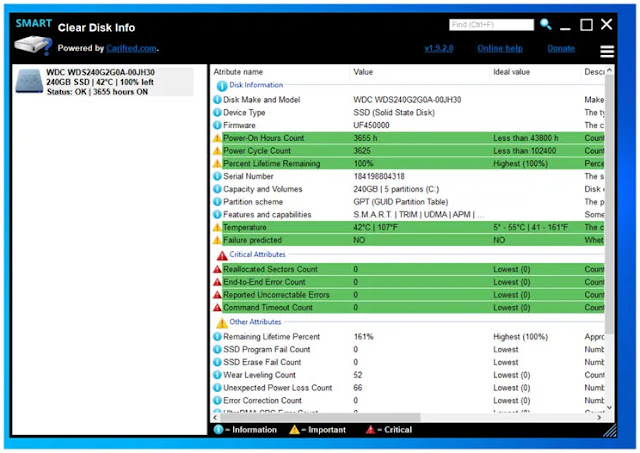
Task: Click the v1.9.2.0 version link
Action: [x=439, y=48]
